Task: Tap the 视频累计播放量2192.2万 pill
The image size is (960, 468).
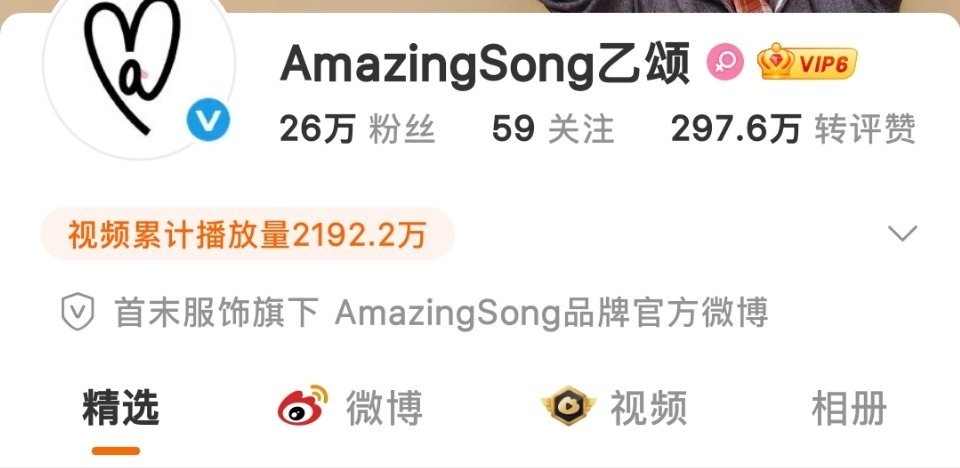Action: [x=247, y=234]
